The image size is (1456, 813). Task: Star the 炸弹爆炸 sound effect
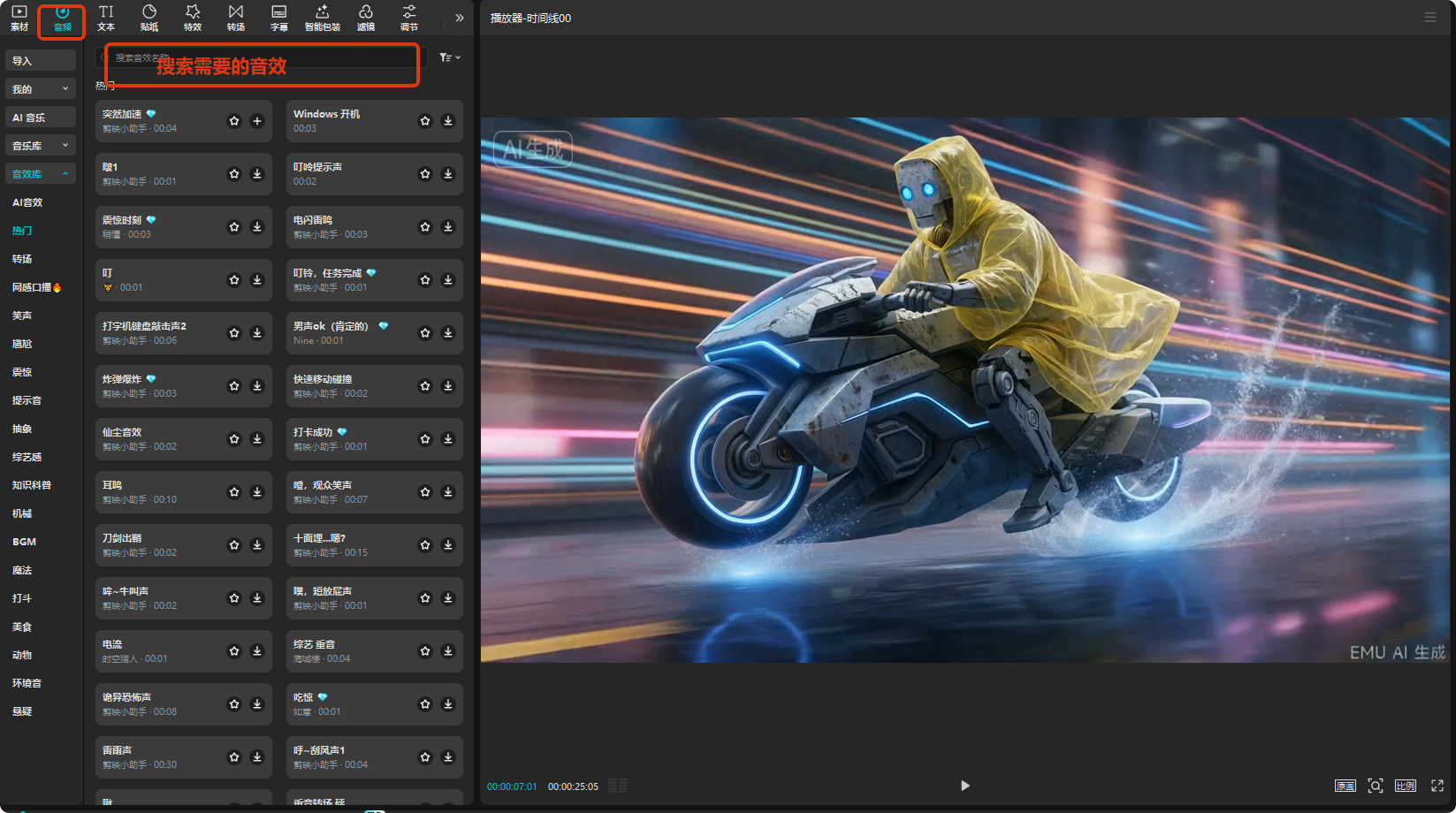(x=234, y=386)
